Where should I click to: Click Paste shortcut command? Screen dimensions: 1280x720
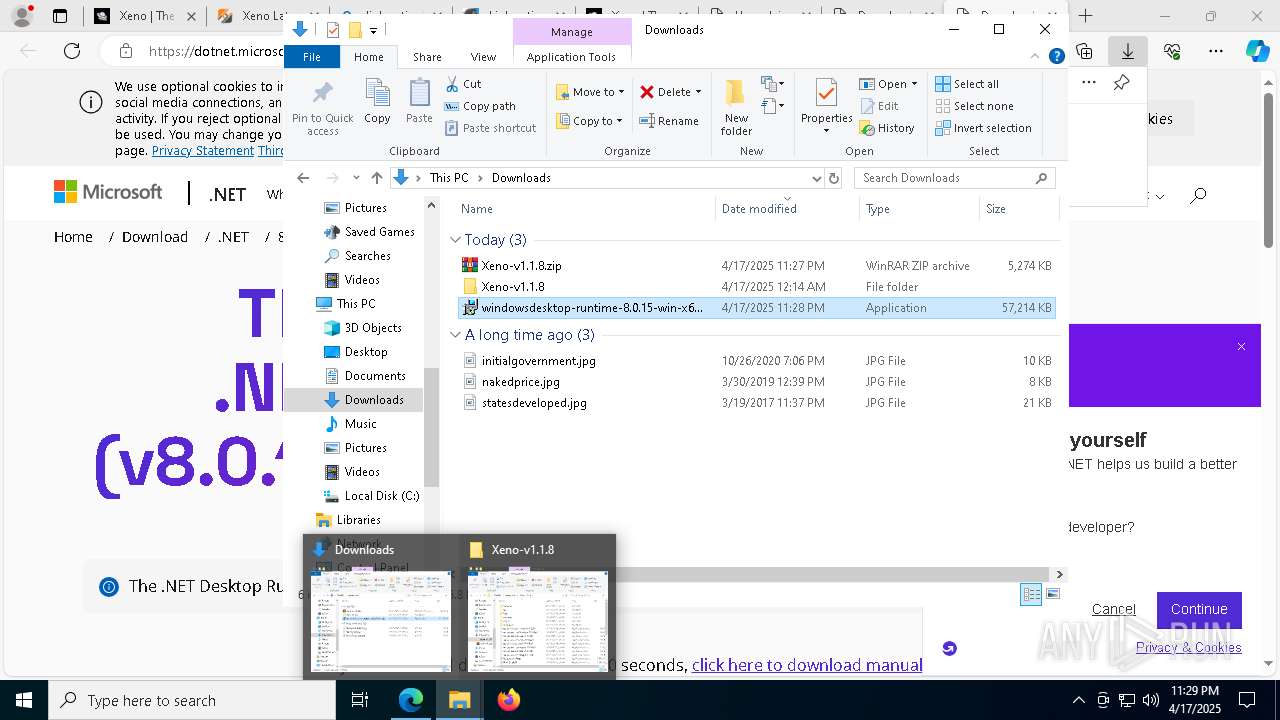(x=490, y=128)
